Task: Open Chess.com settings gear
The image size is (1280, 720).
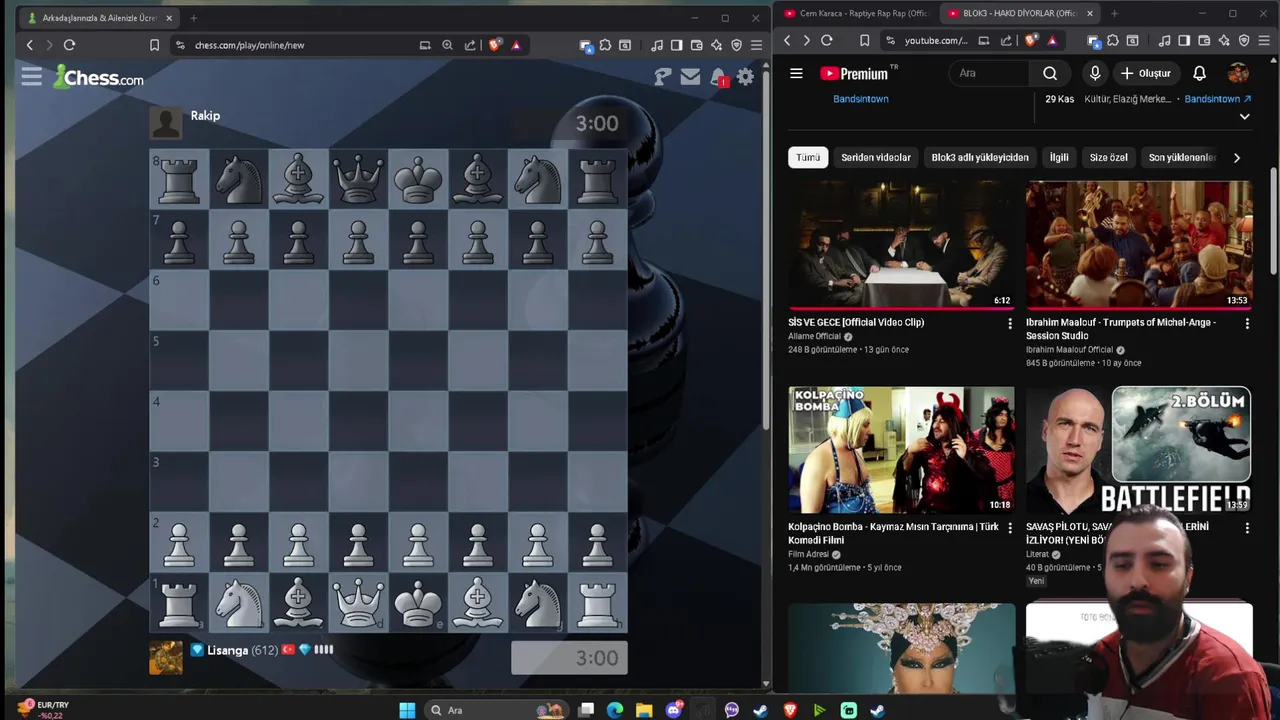Action: [x=745, y=77]
